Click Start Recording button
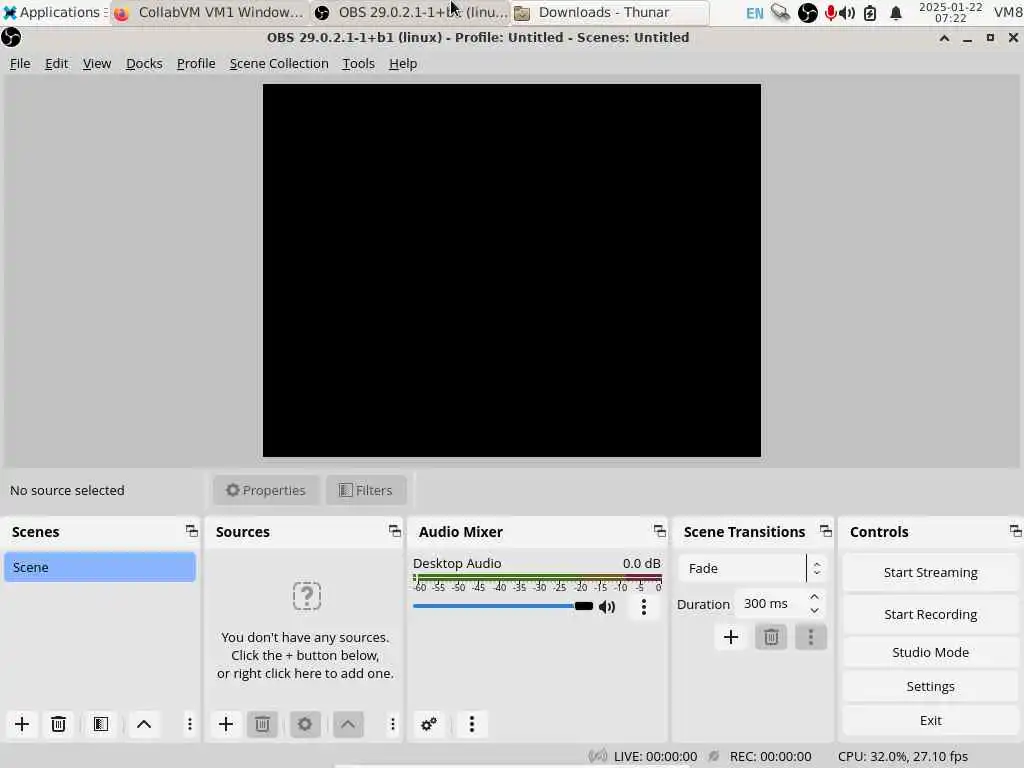1024x768 pixels. click(931, 614)
